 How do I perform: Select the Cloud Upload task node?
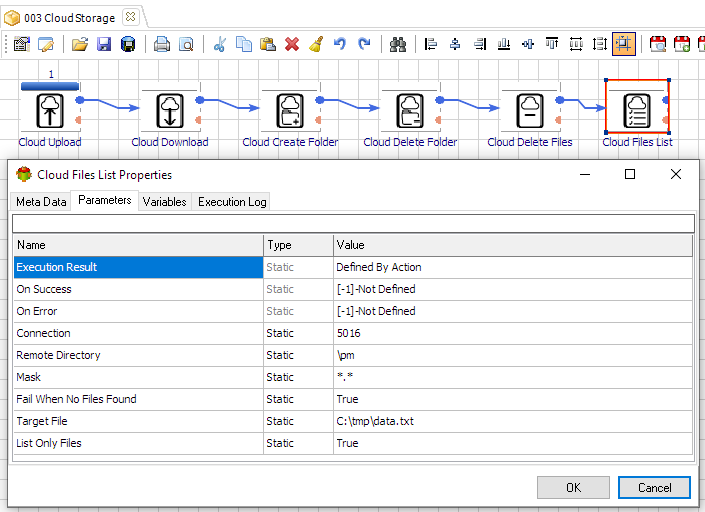click(50, 111)
